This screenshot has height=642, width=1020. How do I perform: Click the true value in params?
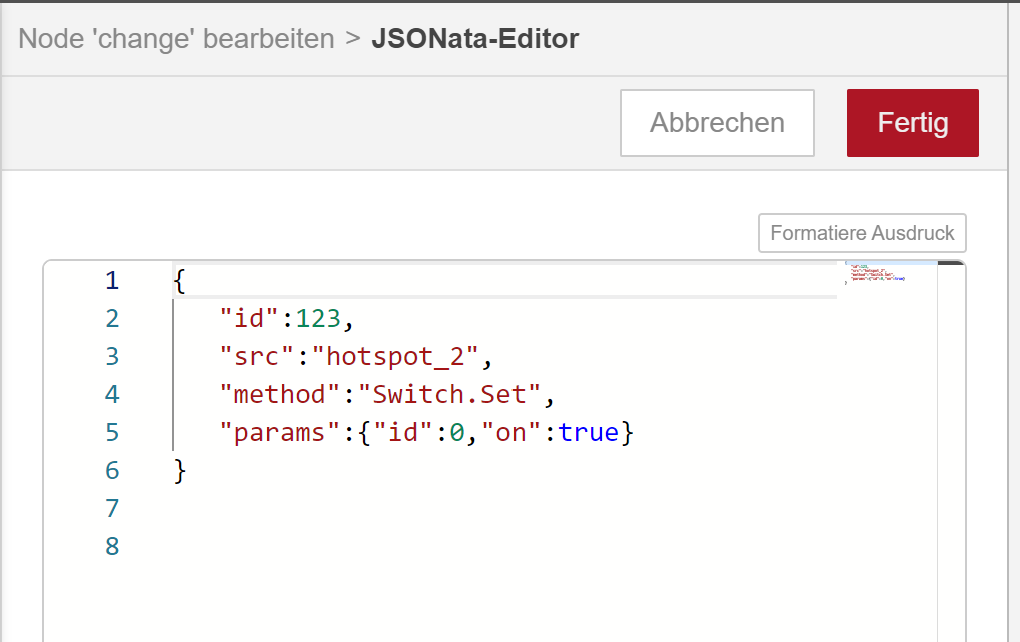tap(588, 432)
